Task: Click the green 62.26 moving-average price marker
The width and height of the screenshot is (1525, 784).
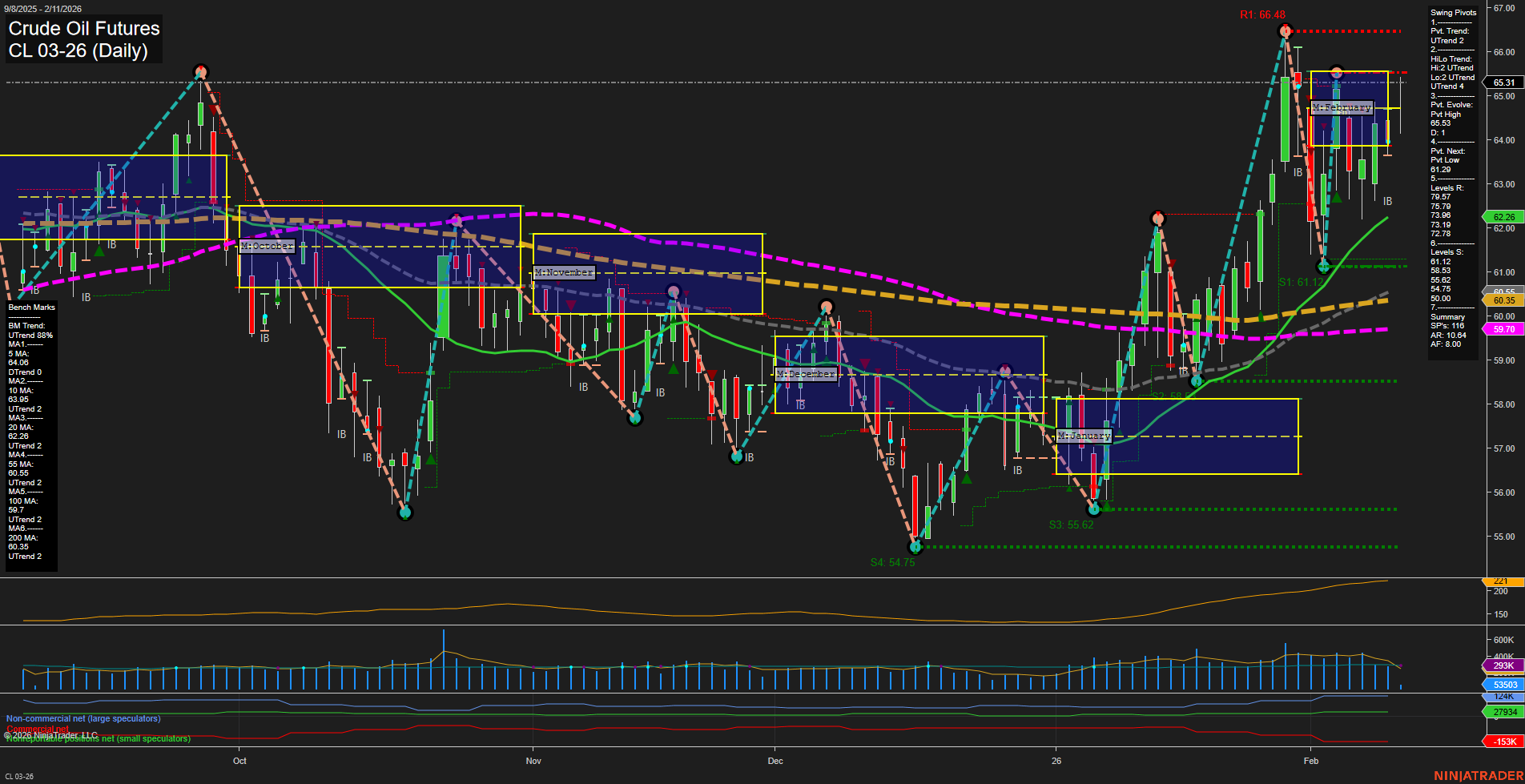Action: 1503,216
